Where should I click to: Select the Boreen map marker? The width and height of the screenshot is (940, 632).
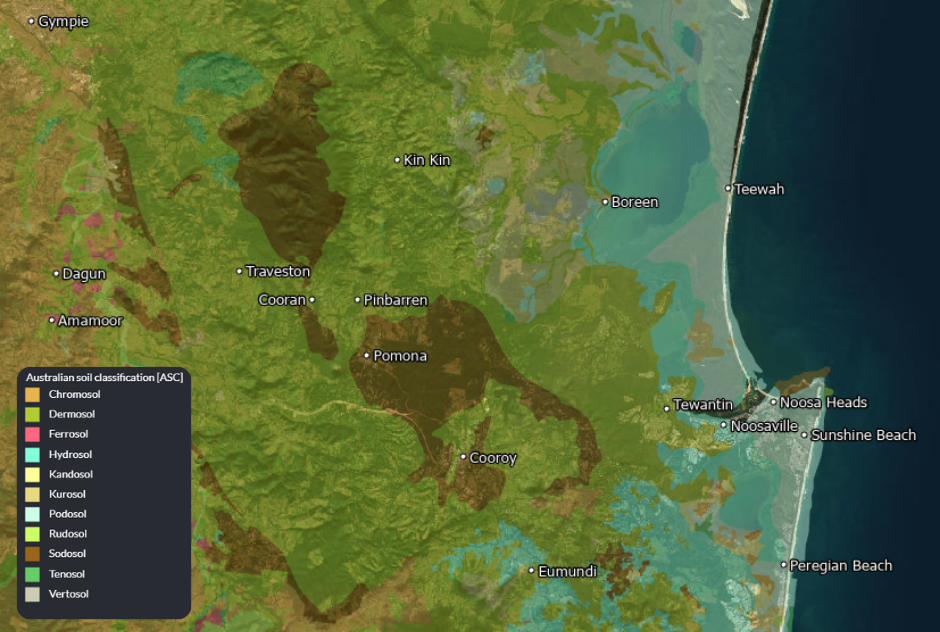tap(605, 202)
